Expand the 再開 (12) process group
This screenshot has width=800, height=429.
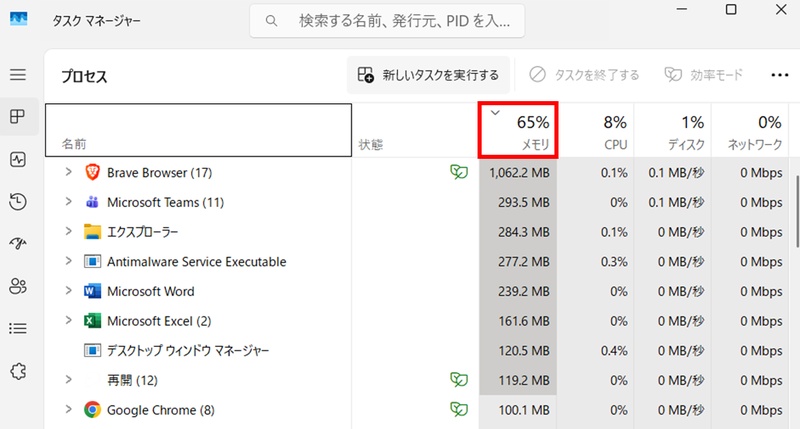68,379
